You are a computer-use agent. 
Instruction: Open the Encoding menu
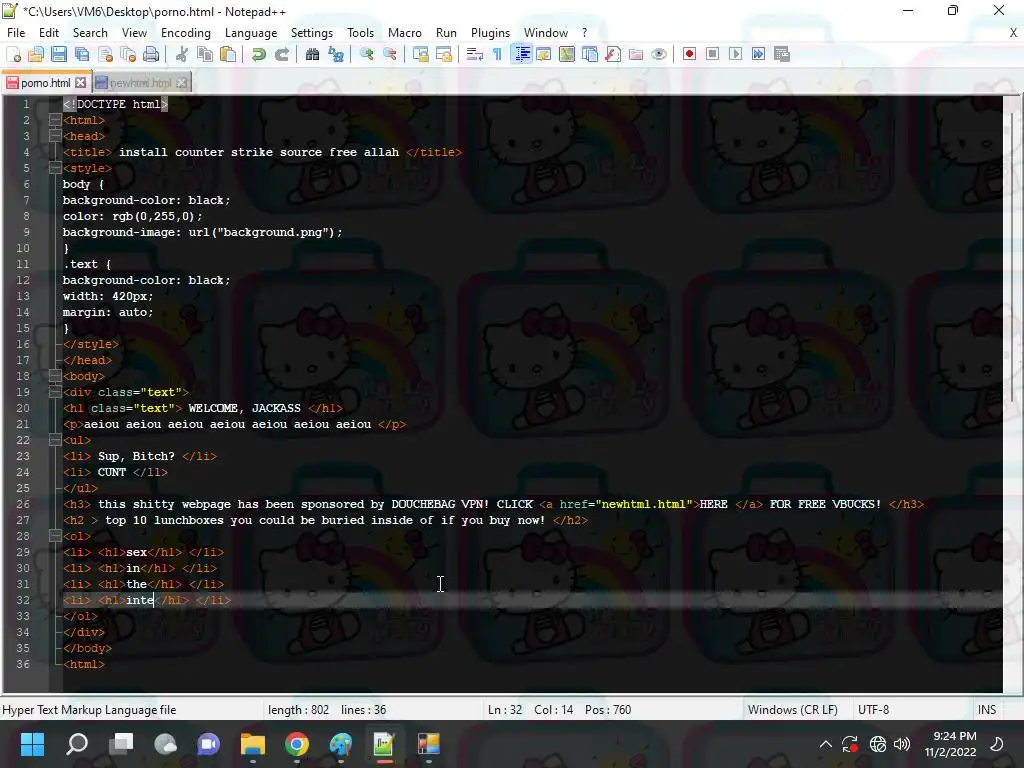186,33
